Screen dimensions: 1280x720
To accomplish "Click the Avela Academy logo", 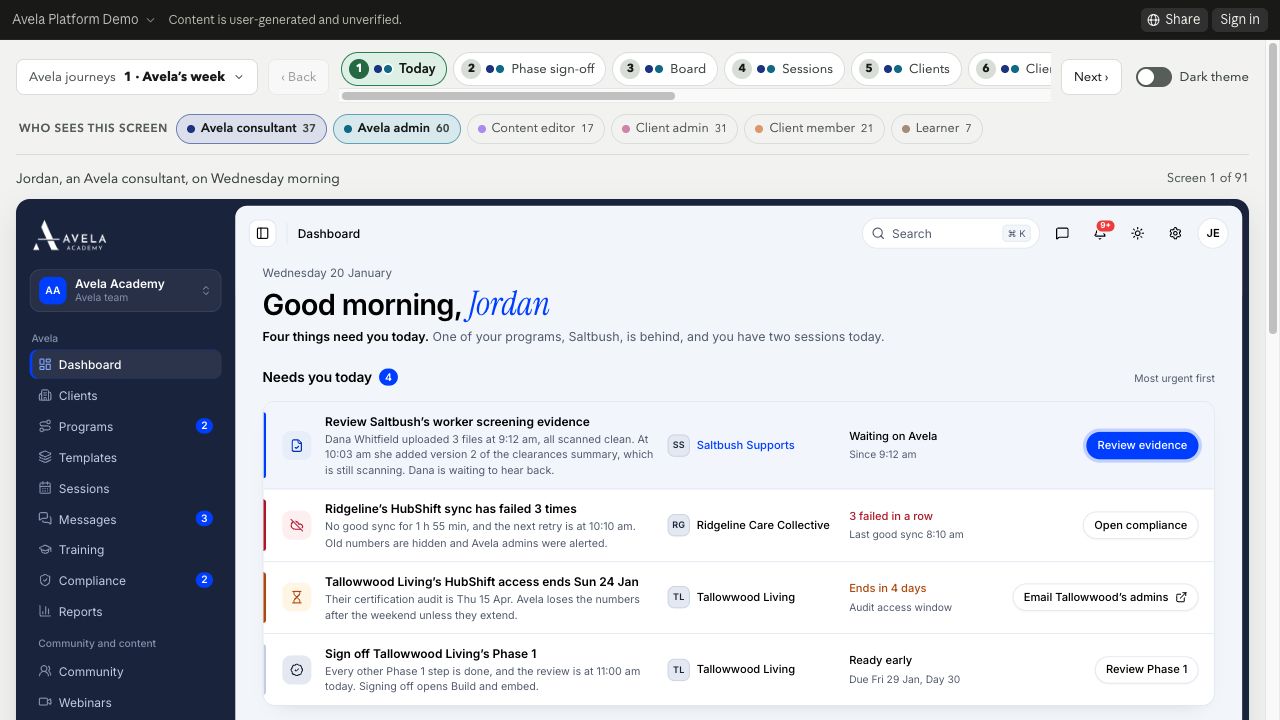I will [69, 235].
